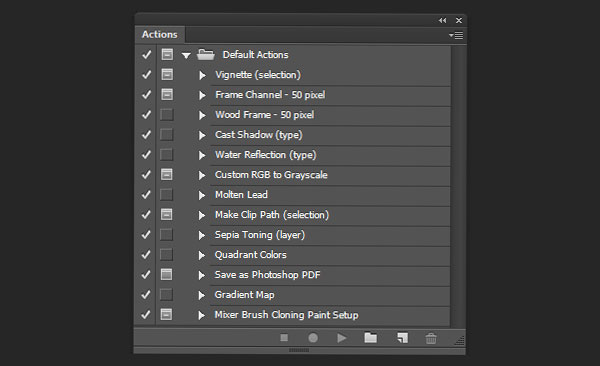Toggle checkmark for Mixer Brush Cloning Paint Setup
Viewport: 600px width, 366px height.
click(x=146, y=314)
